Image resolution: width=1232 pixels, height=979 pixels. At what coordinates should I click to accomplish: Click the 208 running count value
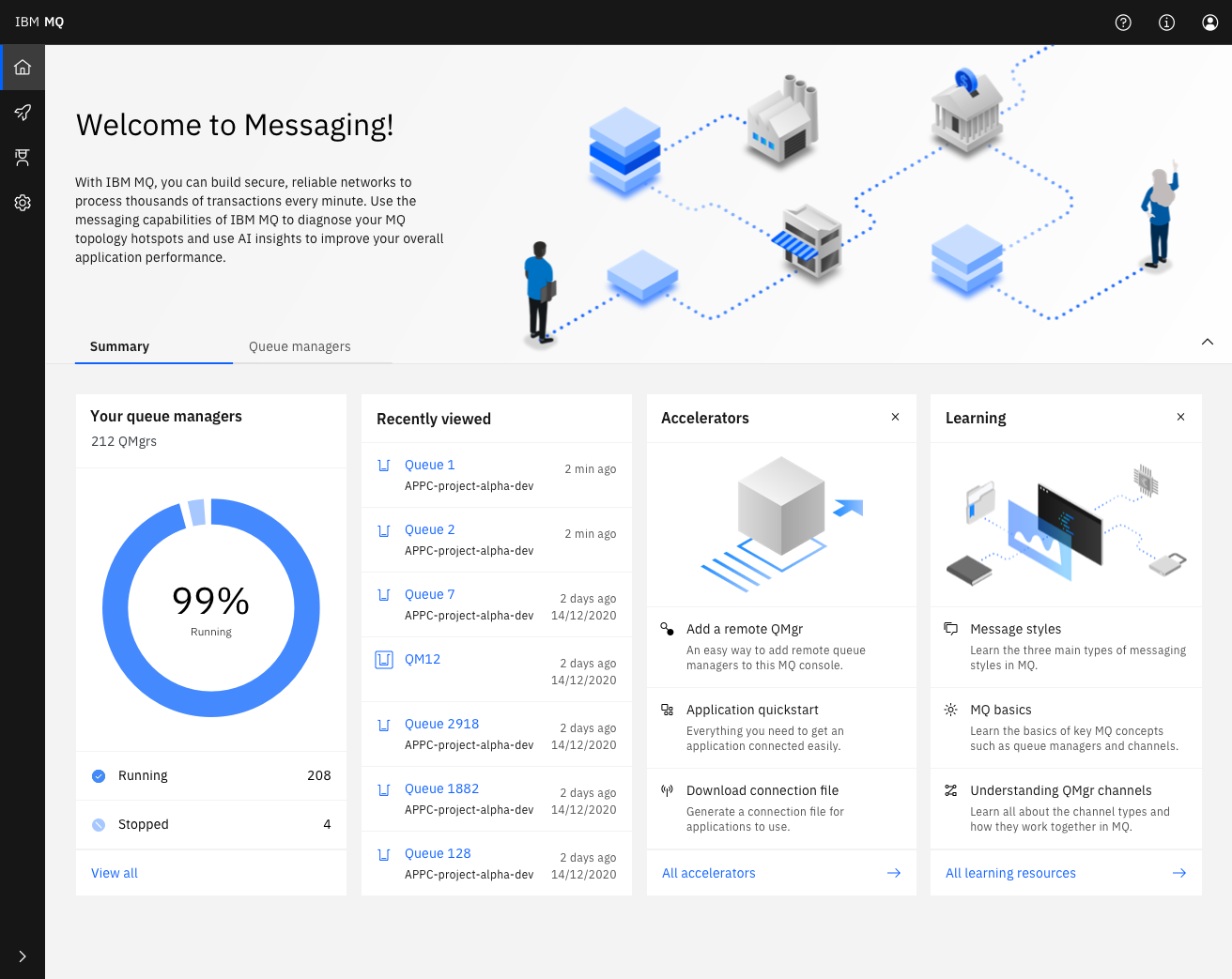coord(319,775)
